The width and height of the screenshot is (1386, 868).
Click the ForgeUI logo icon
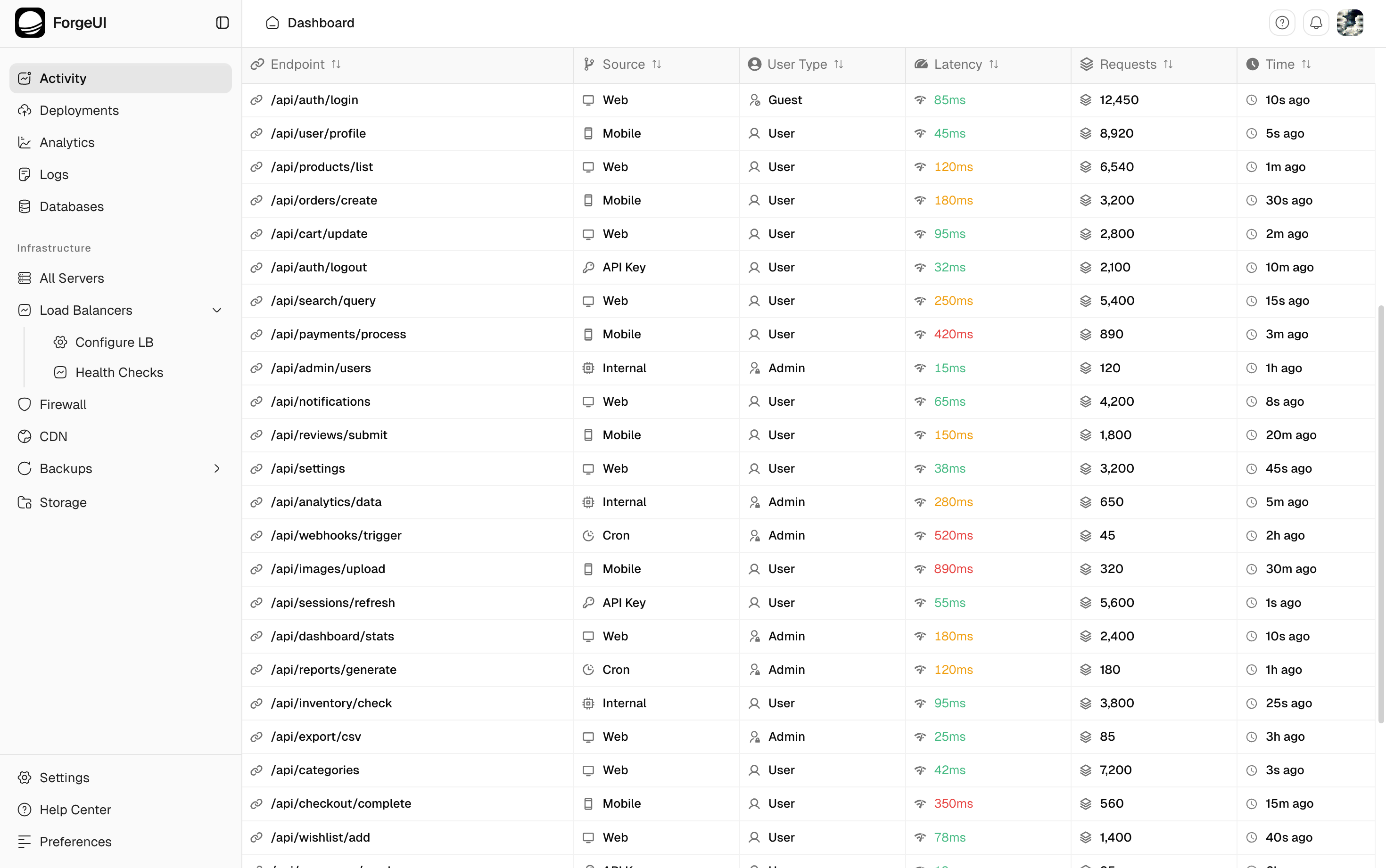(x=30, y=23)
